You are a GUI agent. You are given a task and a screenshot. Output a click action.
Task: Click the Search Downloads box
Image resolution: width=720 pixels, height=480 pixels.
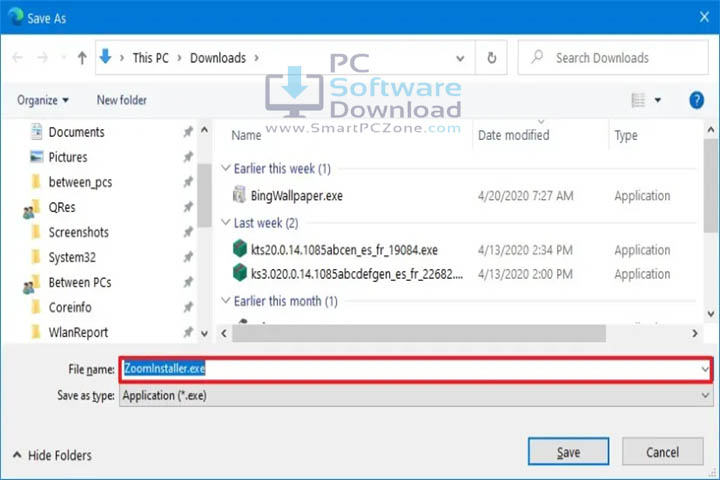point(613,57)
